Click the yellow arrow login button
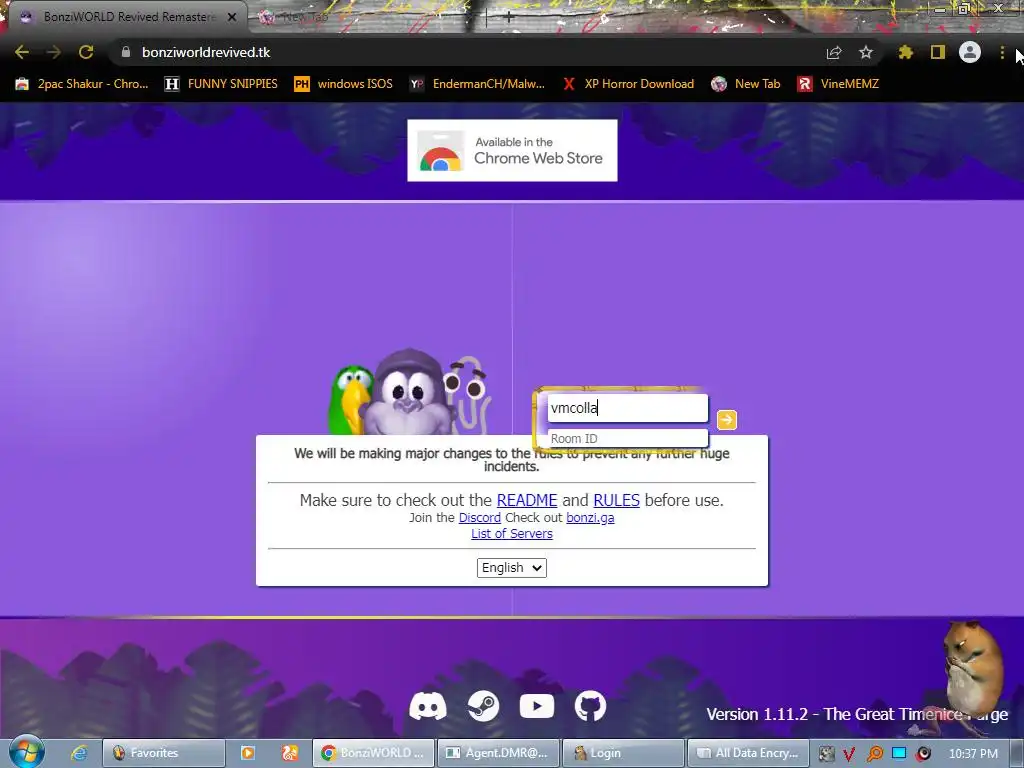 point(727,420)
